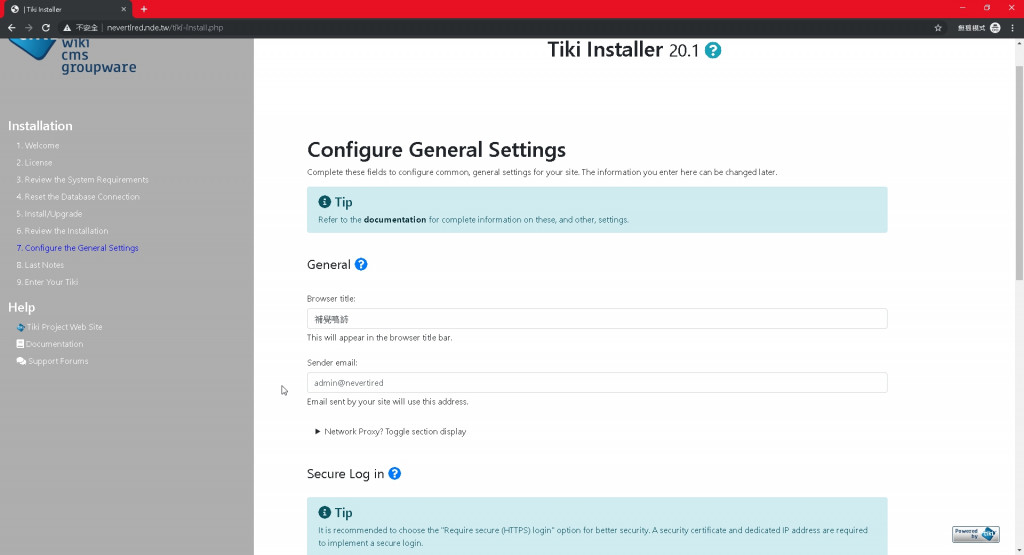Image resolution: width=1024 pixels, height=555 pixels.
Task: Click the help icon beside Secure Log in
Action: coord(394,473)
